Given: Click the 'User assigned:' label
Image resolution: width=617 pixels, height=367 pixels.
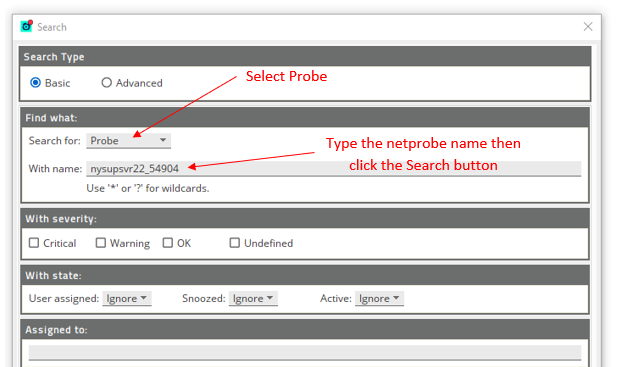Looking at the screenshot, I should 64,299.
